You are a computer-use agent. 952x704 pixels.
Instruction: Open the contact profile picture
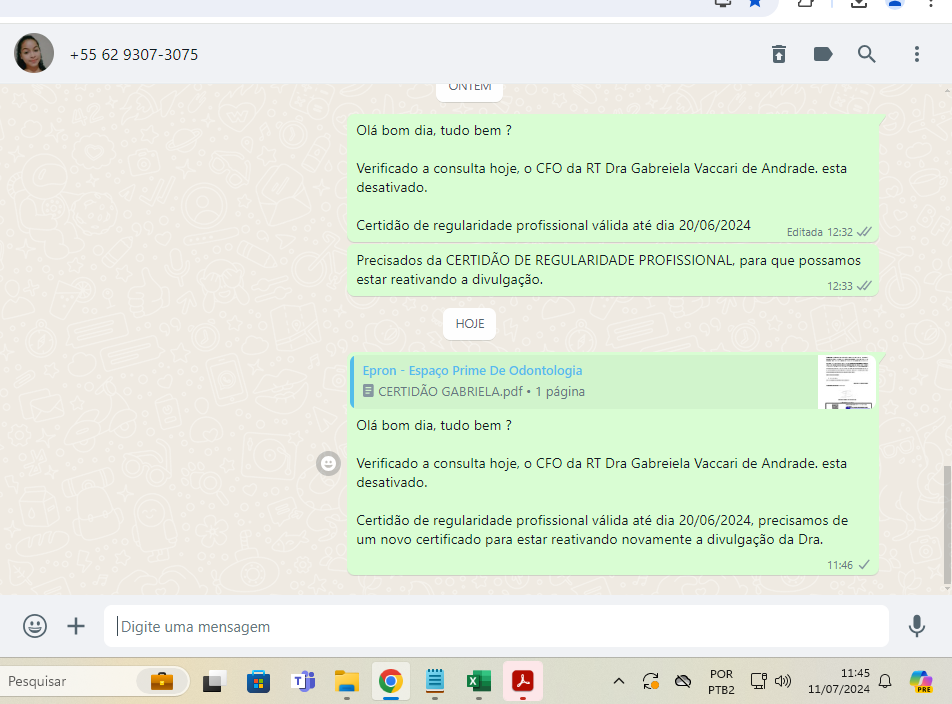tap(34, 53)
